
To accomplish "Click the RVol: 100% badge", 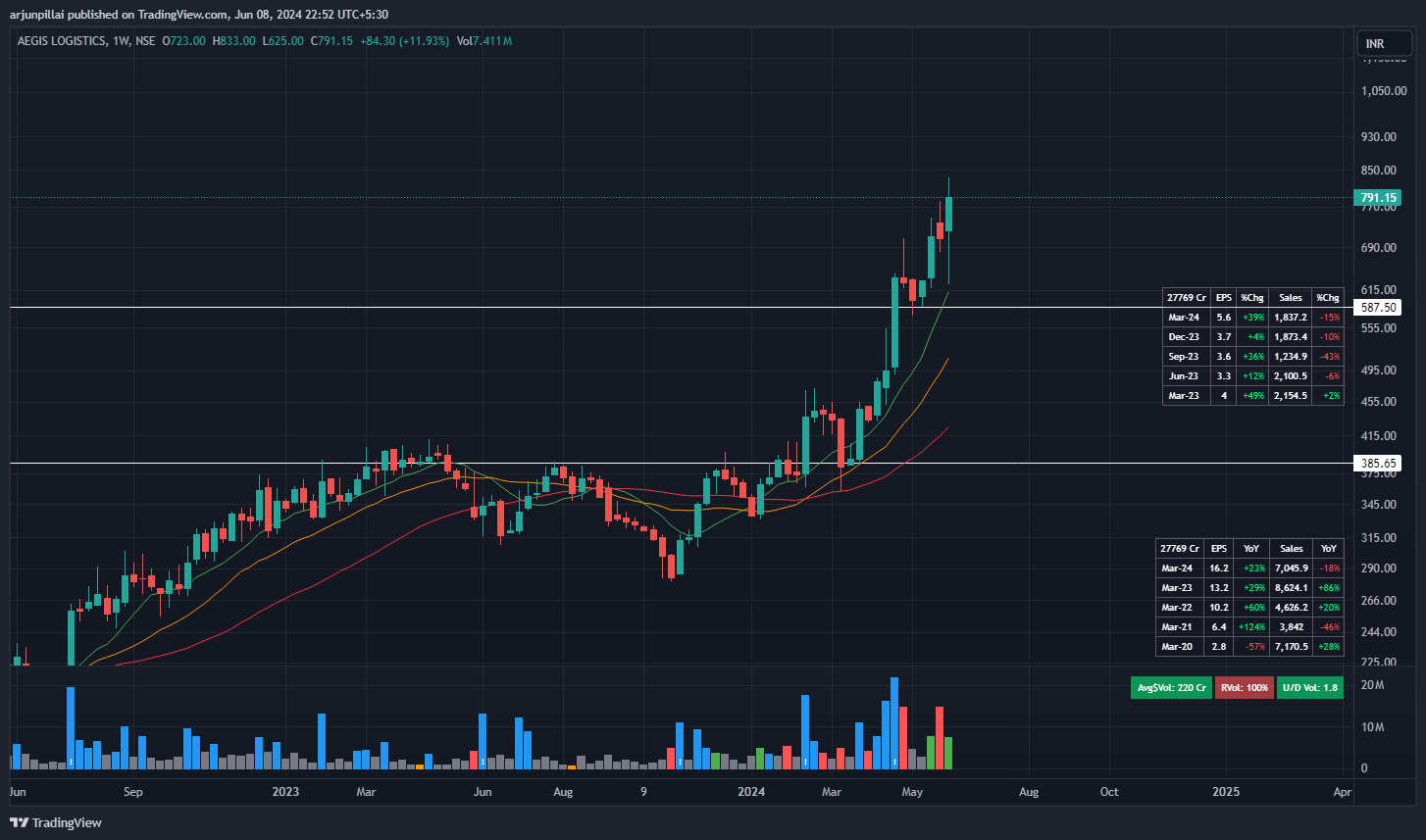I will pyautogui.click(x=1245, y=688).
